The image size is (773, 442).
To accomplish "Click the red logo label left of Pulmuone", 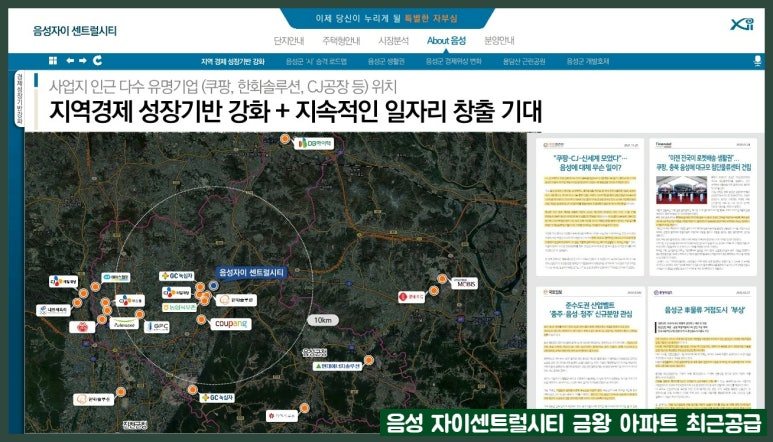I will tap(82, 327).
